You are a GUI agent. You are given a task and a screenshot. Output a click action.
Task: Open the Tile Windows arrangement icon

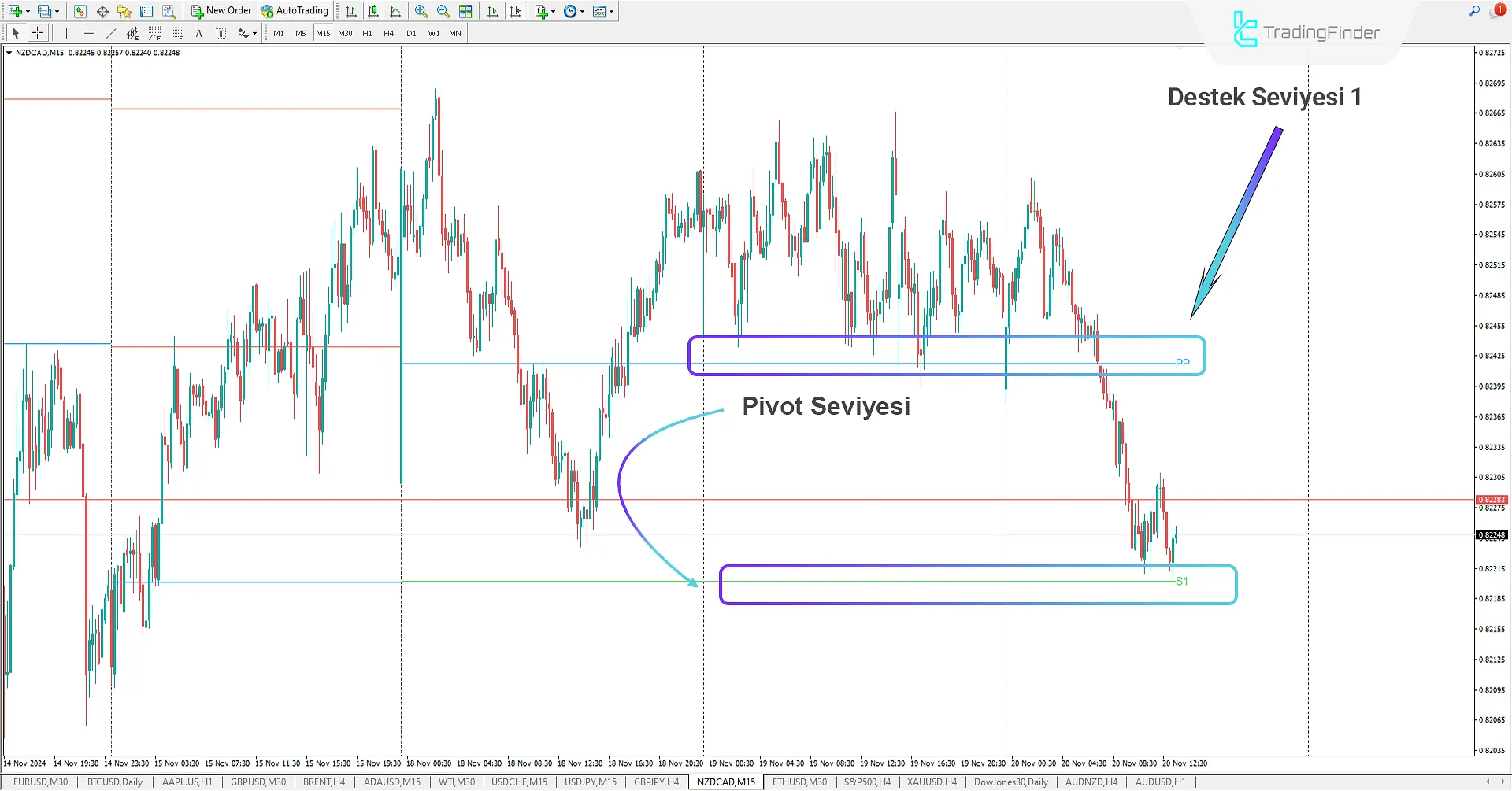pyautogui.click(x=465, y=11)
